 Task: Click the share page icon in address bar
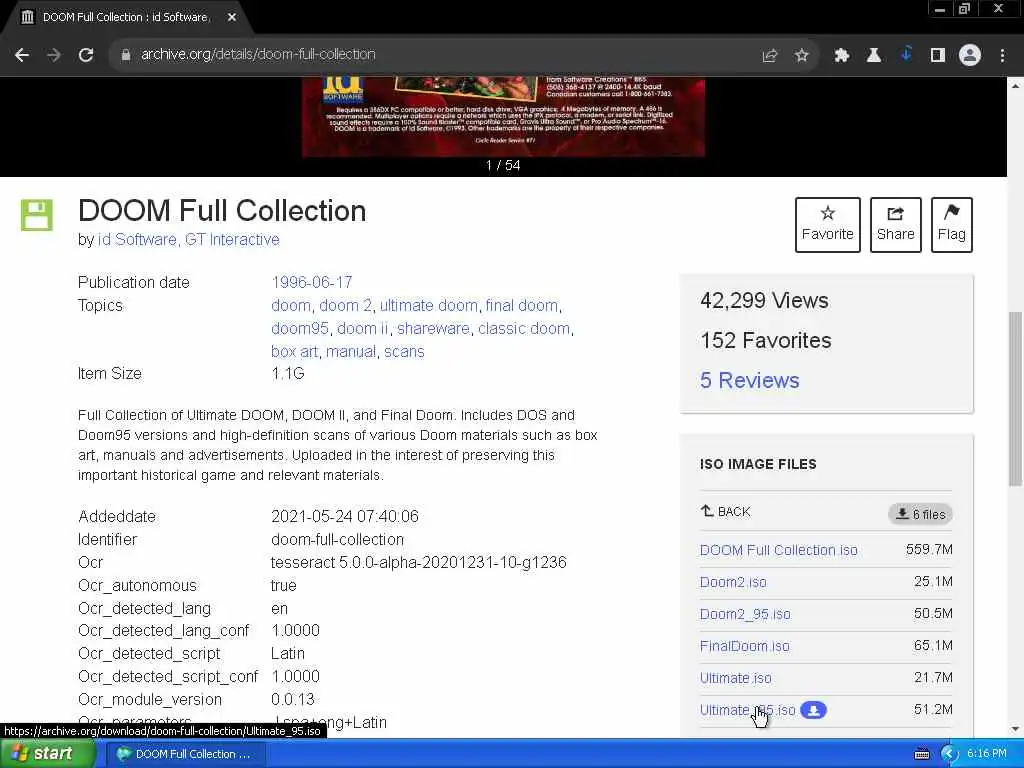pyautogui.click(x=770, y=56)
